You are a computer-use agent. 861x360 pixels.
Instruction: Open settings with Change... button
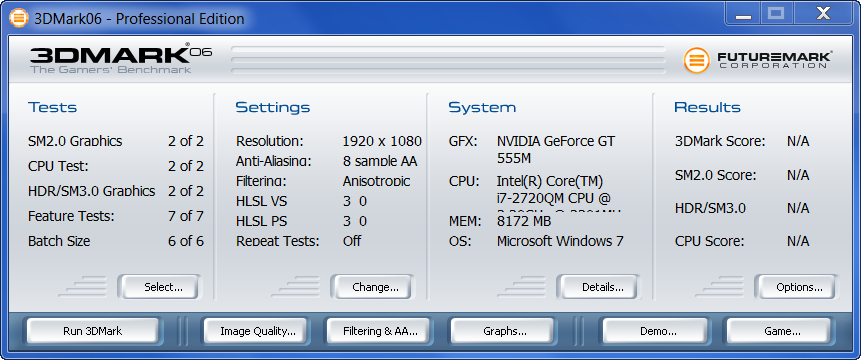click(372, 287)
